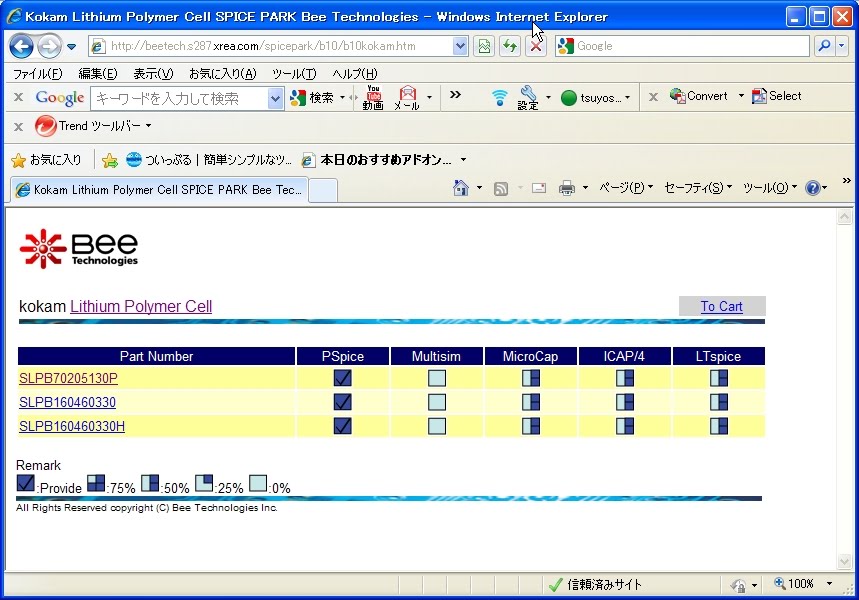This screenshot has height=600, width=859.
Task: Expand the Google toolbar overflow chevron
Action: 455,95
